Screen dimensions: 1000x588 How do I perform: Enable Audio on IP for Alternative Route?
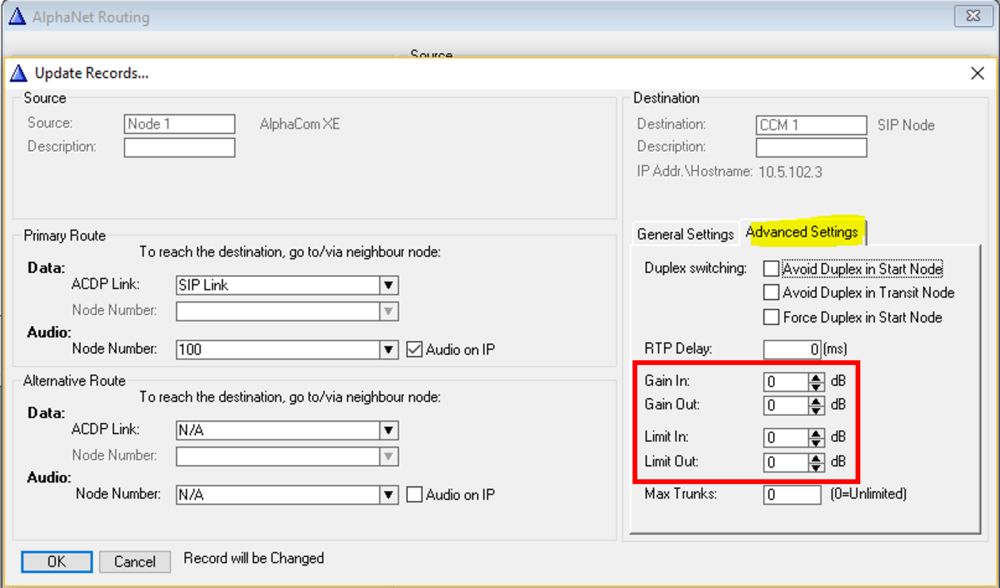point(416,494)
